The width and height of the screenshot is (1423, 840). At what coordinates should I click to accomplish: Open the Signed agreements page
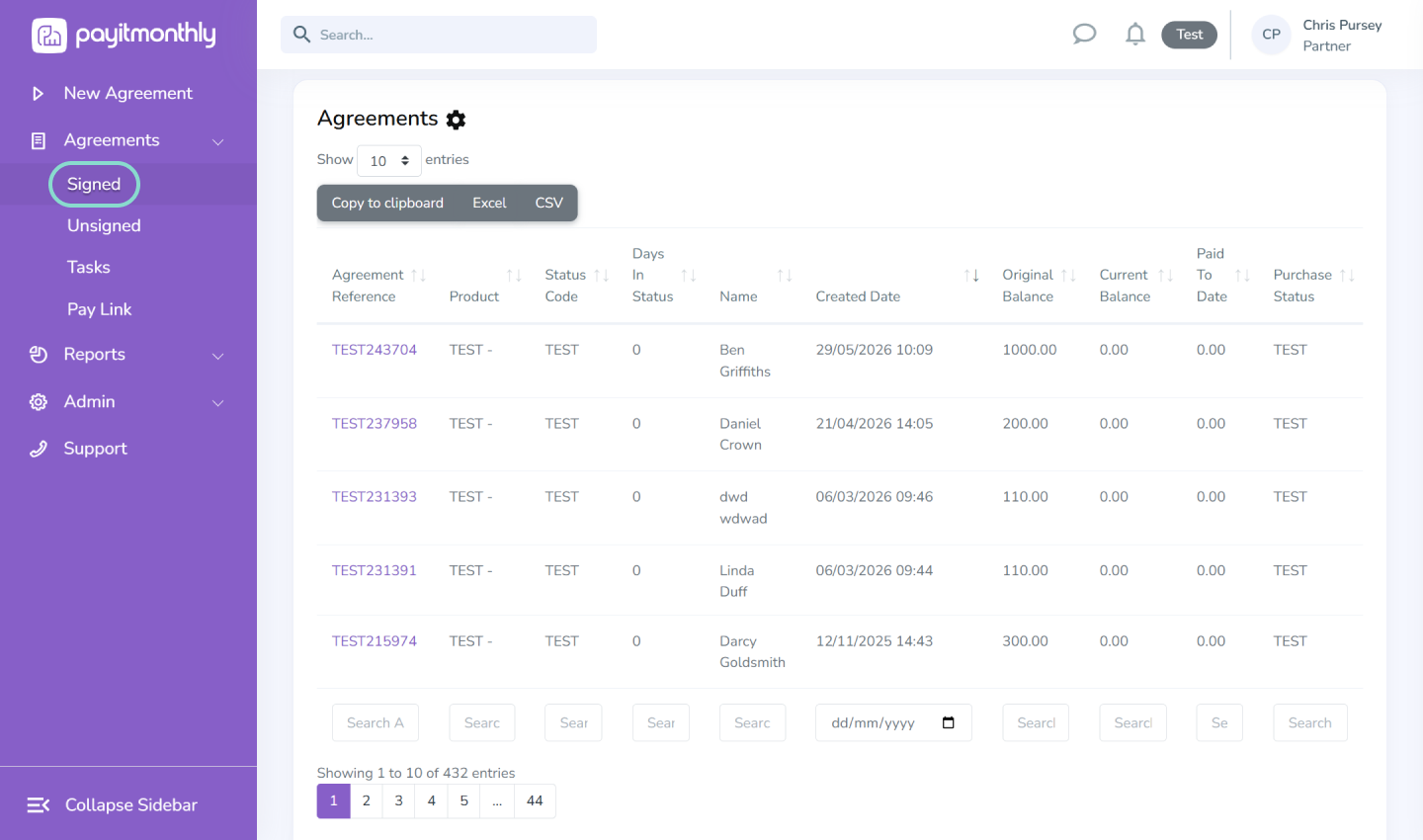pos(94,185)
